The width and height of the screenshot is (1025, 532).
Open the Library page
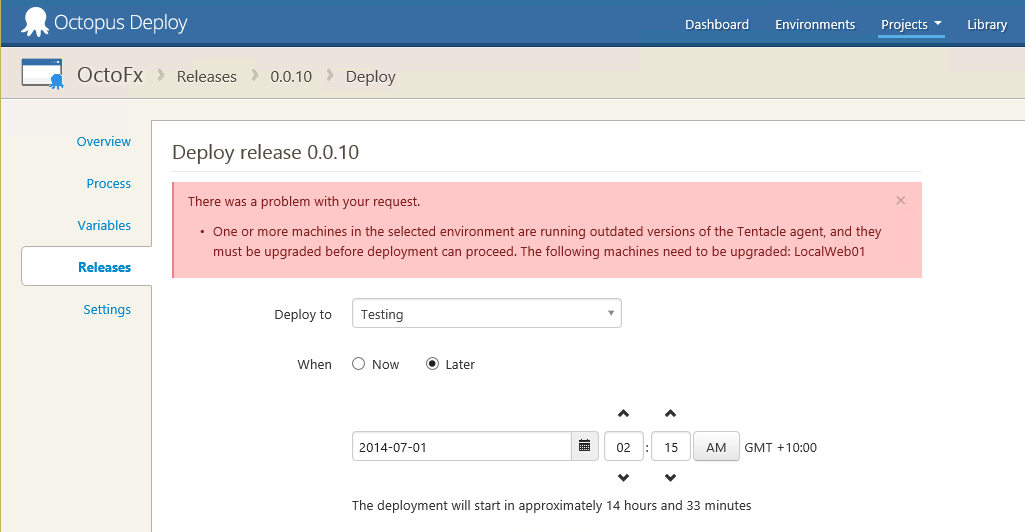[986, 24]
